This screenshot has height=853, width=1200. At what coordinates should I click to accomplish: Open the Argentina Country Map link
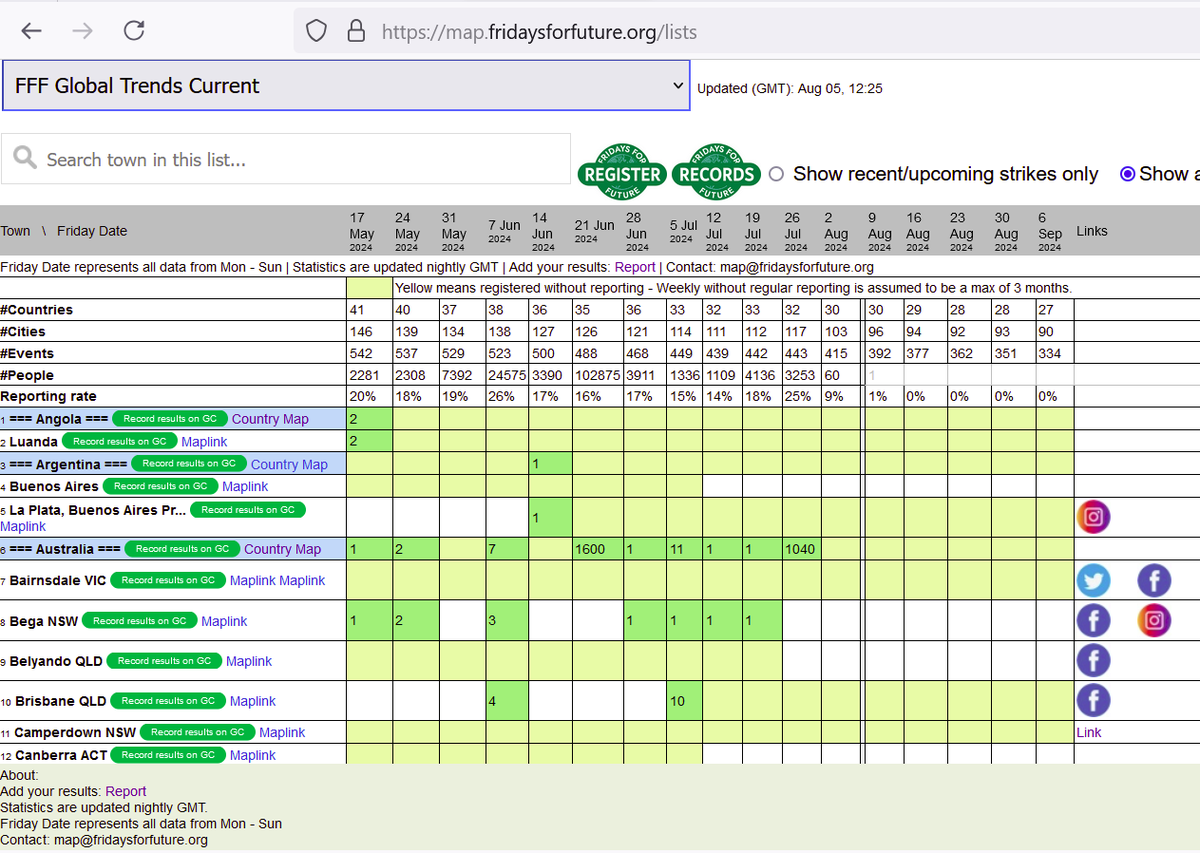[289, 464]
